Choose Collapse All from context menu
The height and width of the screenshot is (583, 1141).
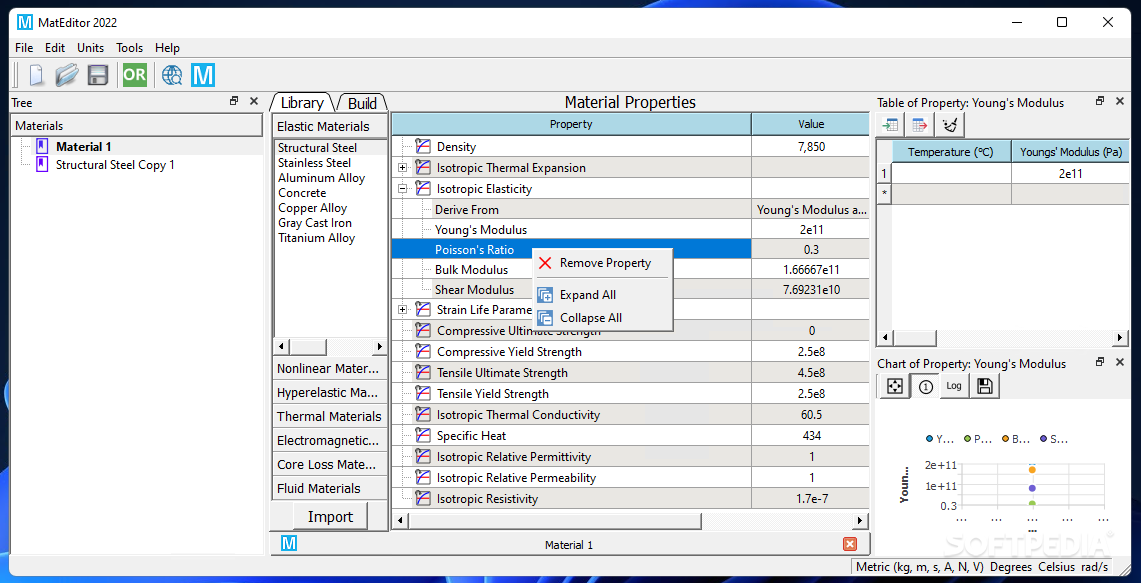tap(602, 317)
